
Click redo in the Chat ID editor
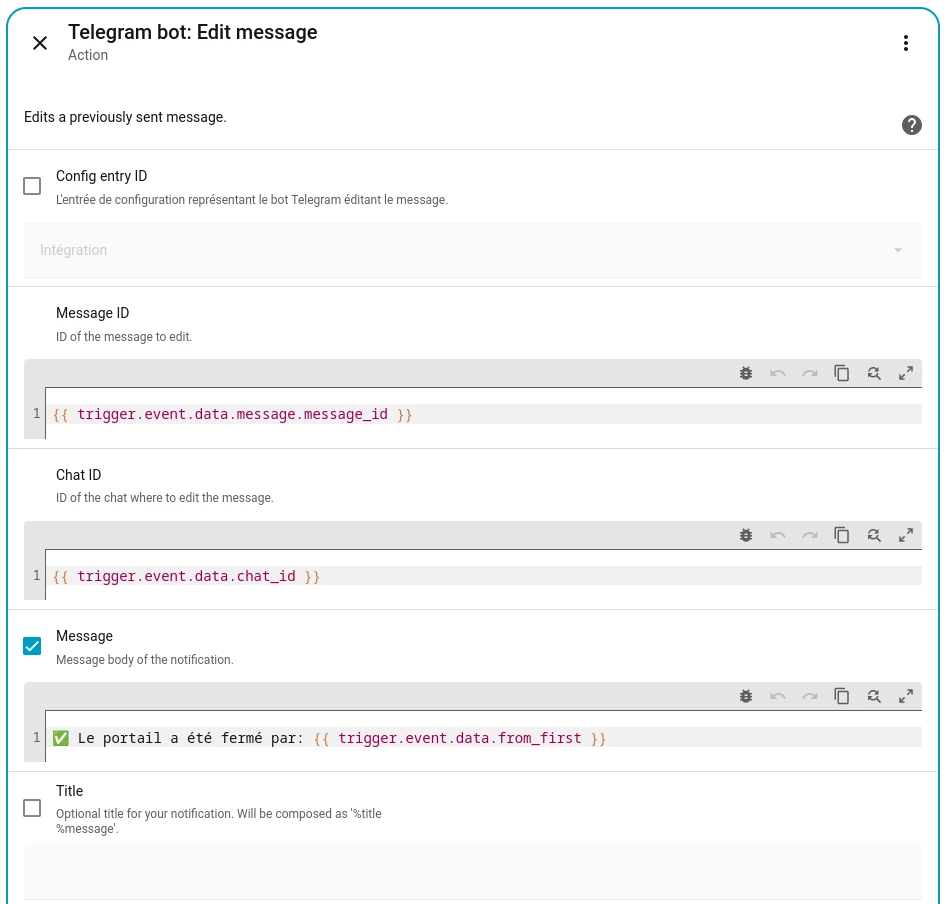810,535
